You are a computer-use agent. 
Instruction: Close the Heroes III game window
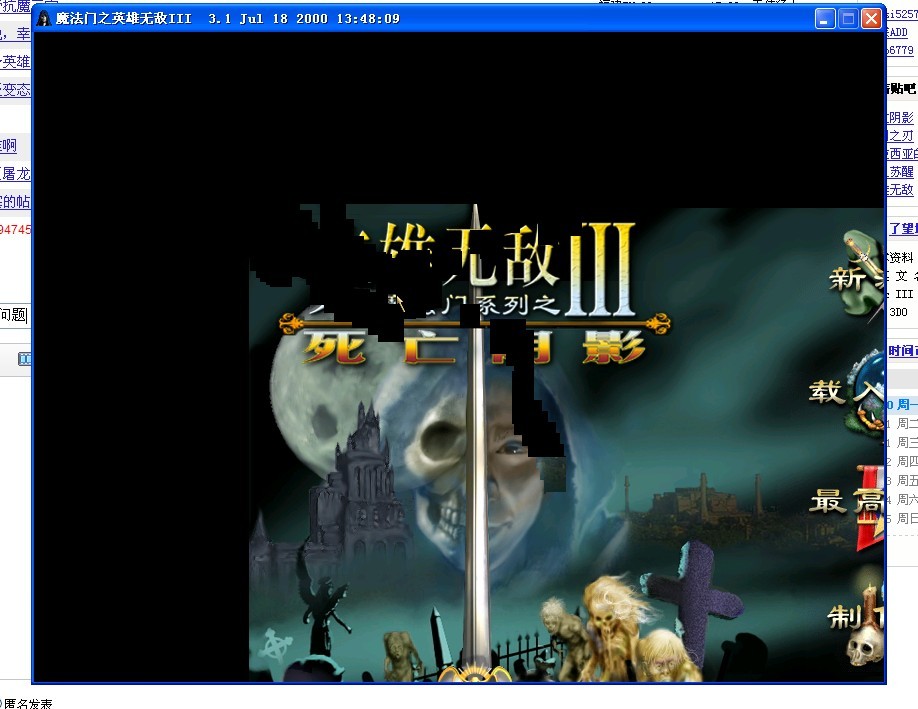pos(871,18)
